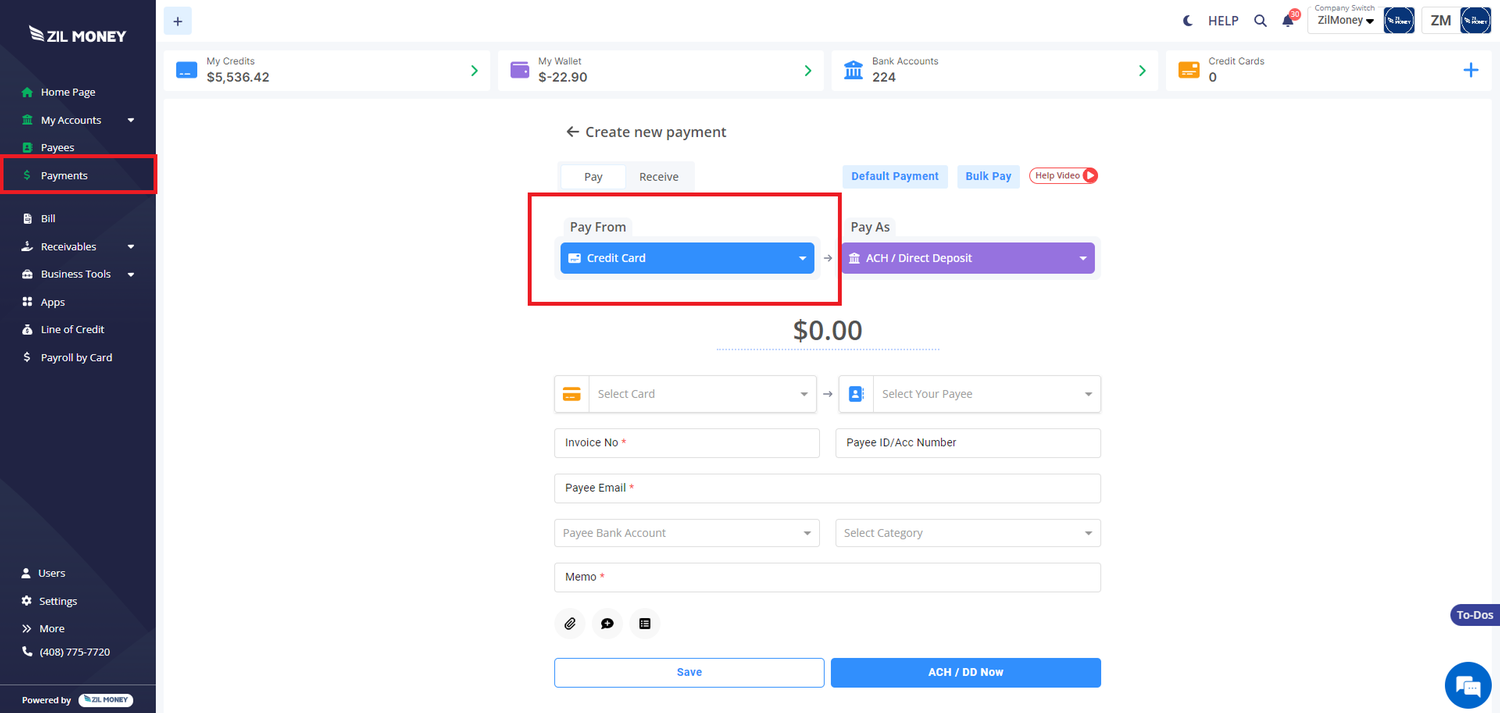Click the Zil Money logo in sidebar

point(78,35)
